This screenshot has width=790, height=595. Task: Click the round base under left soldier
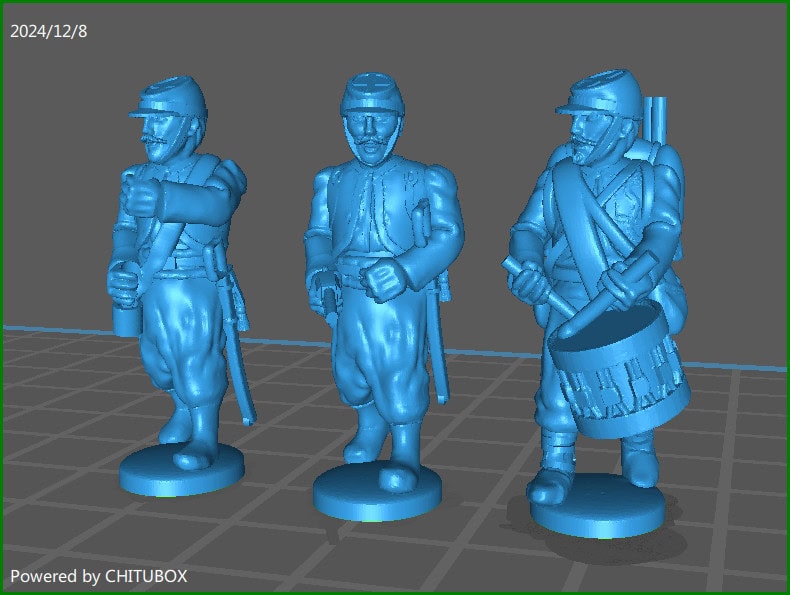(182, 472)
